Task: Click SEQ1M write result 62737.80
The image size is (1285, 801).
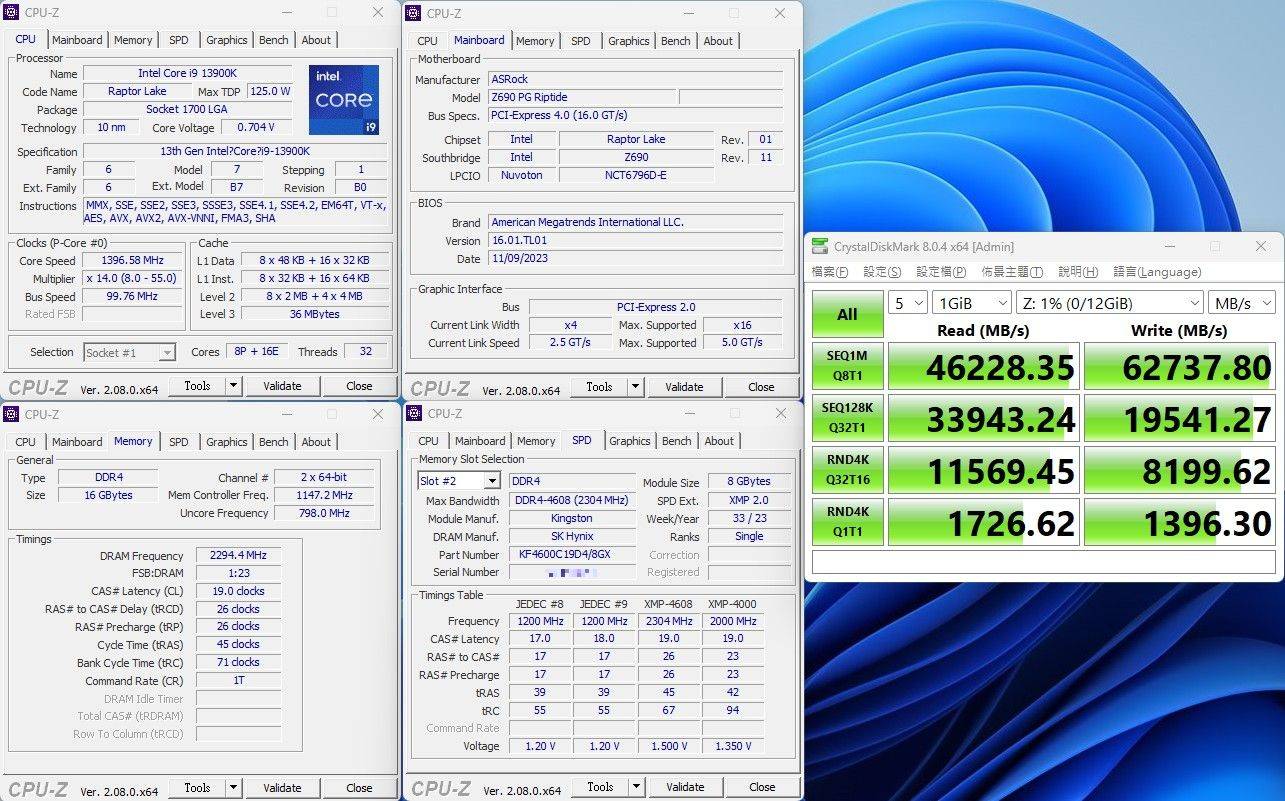Action: 1180,367
